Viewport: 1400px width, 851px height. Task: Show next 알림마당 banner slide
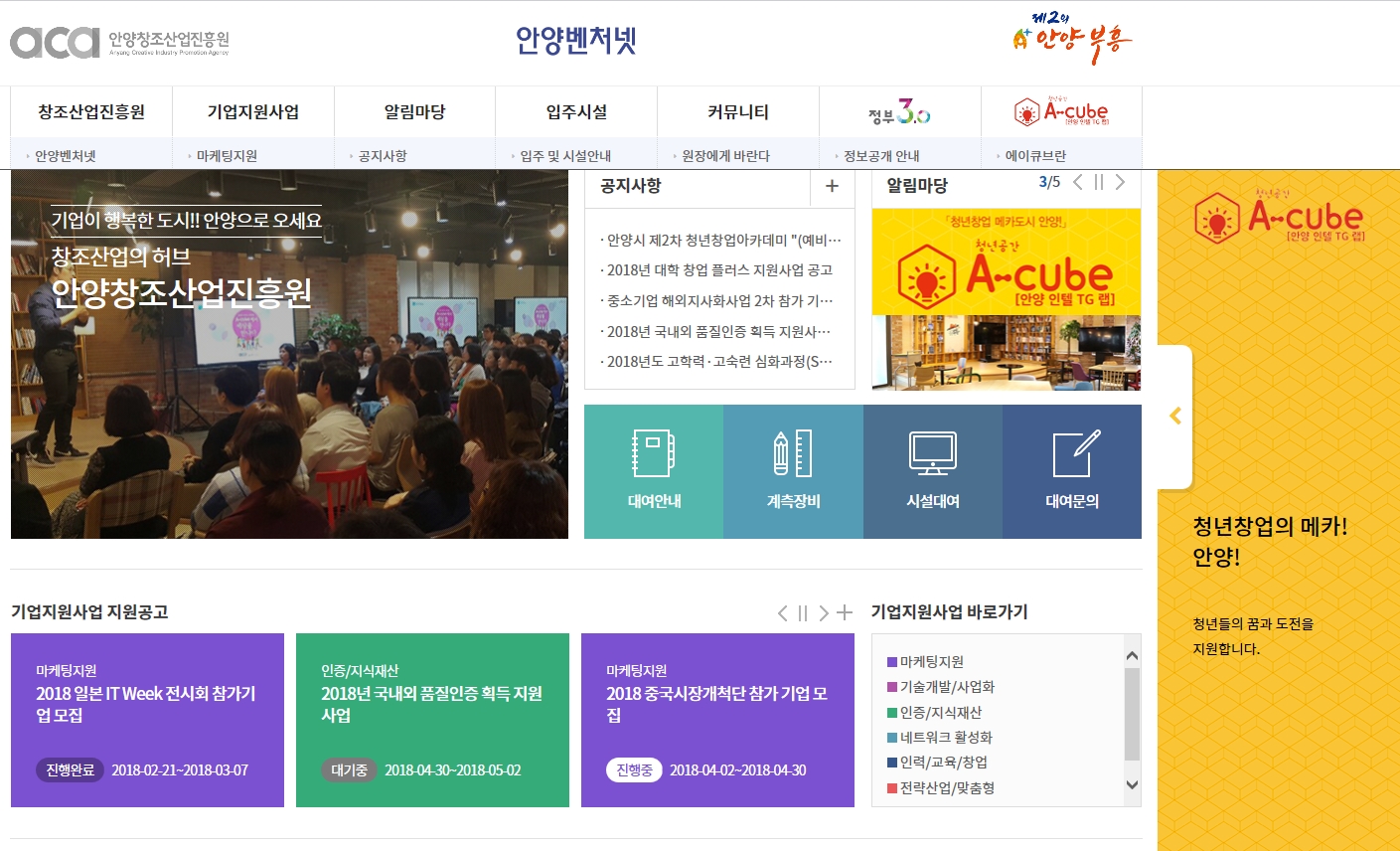1120,182
